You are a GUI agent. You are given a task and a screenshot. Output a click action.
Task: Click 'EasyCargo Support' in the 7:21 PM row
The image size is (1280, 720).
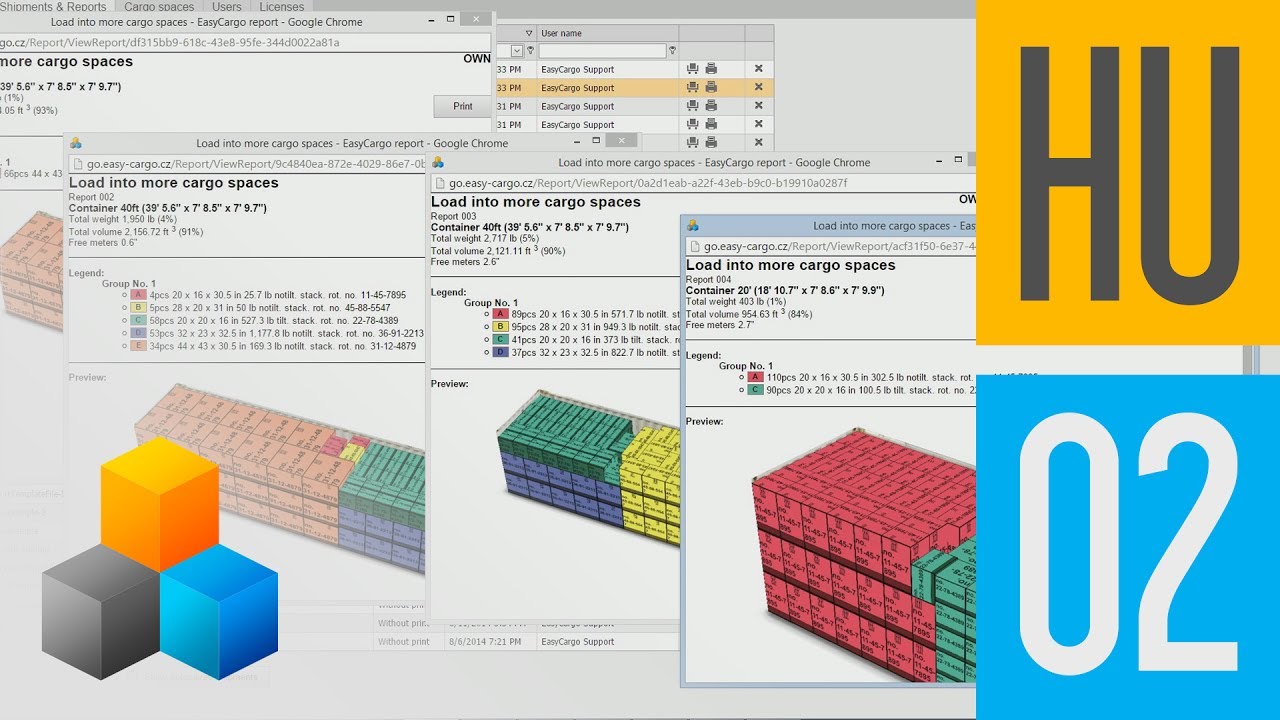578,642
